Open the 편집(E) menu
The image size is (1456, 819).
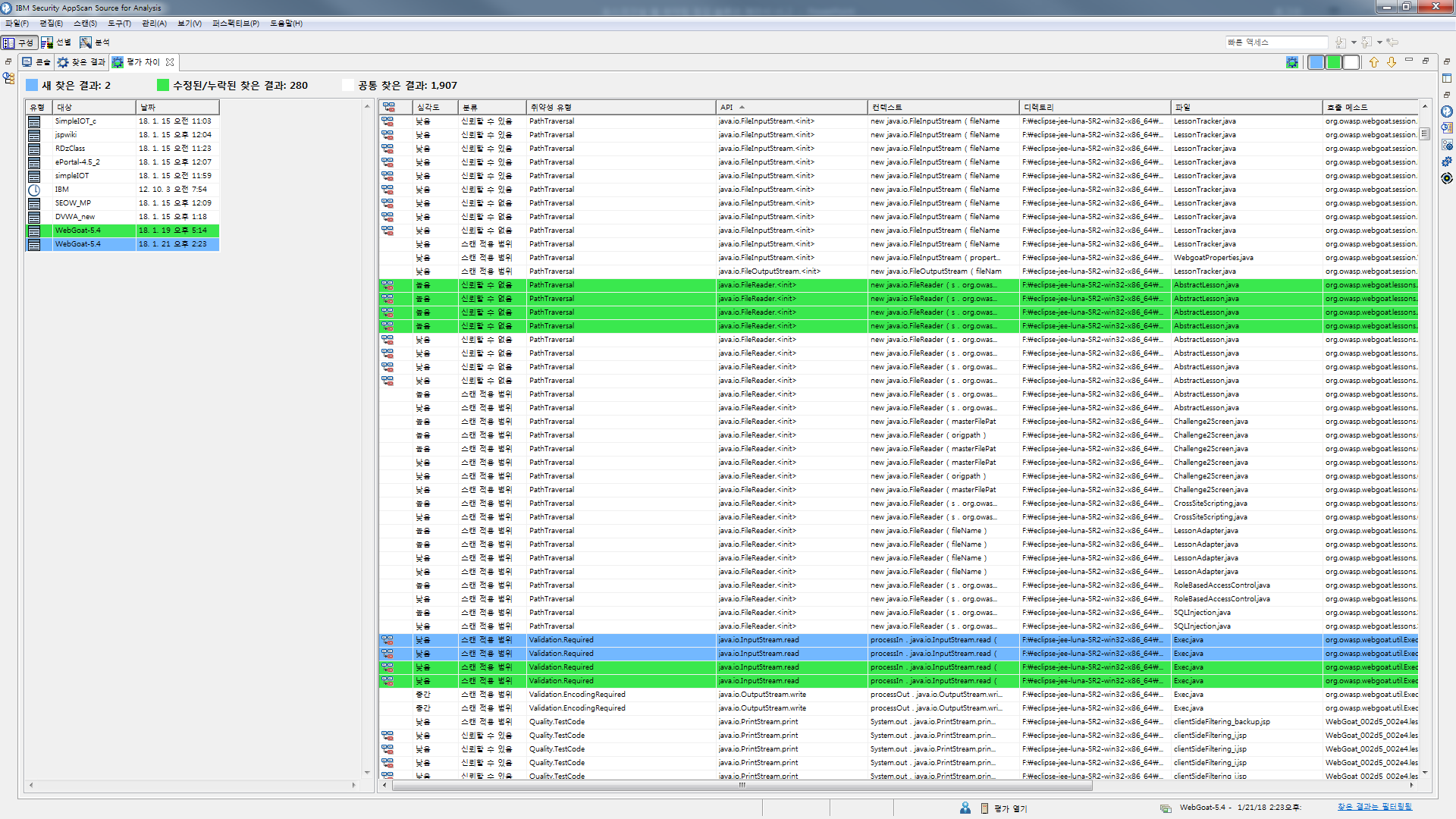(51, 24)
